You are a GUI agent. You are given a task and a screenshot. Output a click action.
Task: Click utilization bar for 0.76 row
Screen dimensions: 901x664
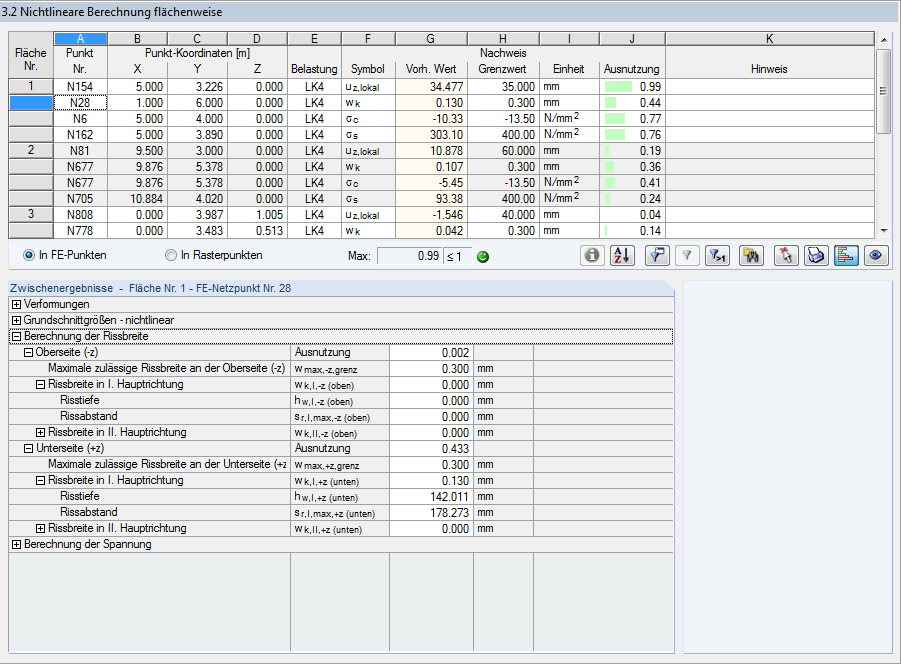pyautogui.click(x=615, y=135)
